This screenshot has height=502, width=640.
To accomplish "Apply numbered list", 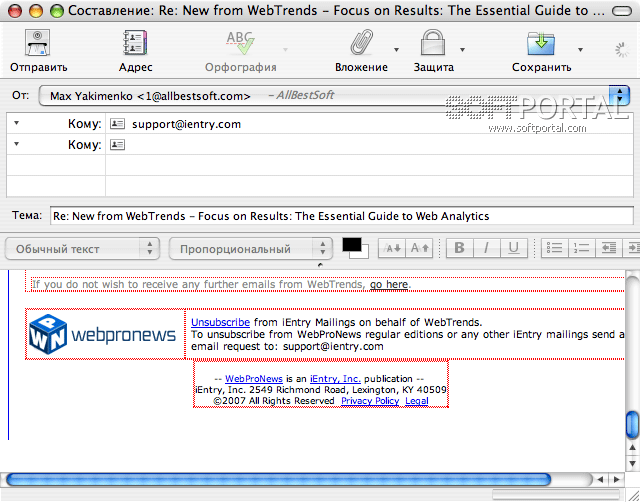I will pos(582,248).
